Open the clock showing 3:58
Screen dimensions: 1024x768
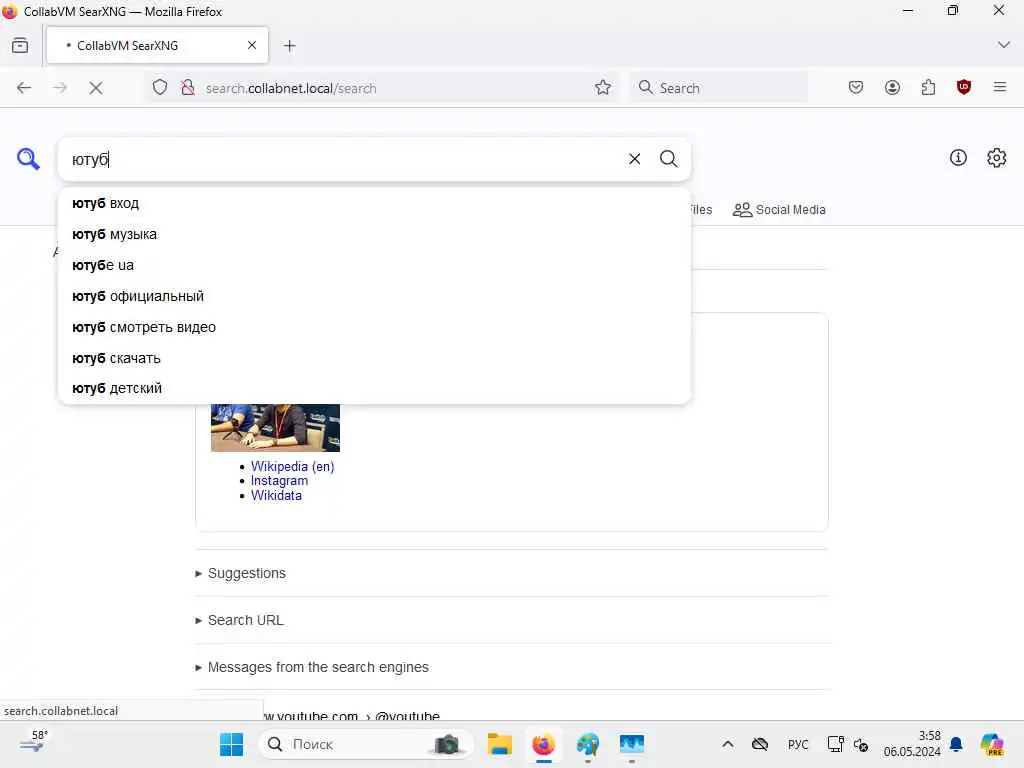[x=912, y=744]
